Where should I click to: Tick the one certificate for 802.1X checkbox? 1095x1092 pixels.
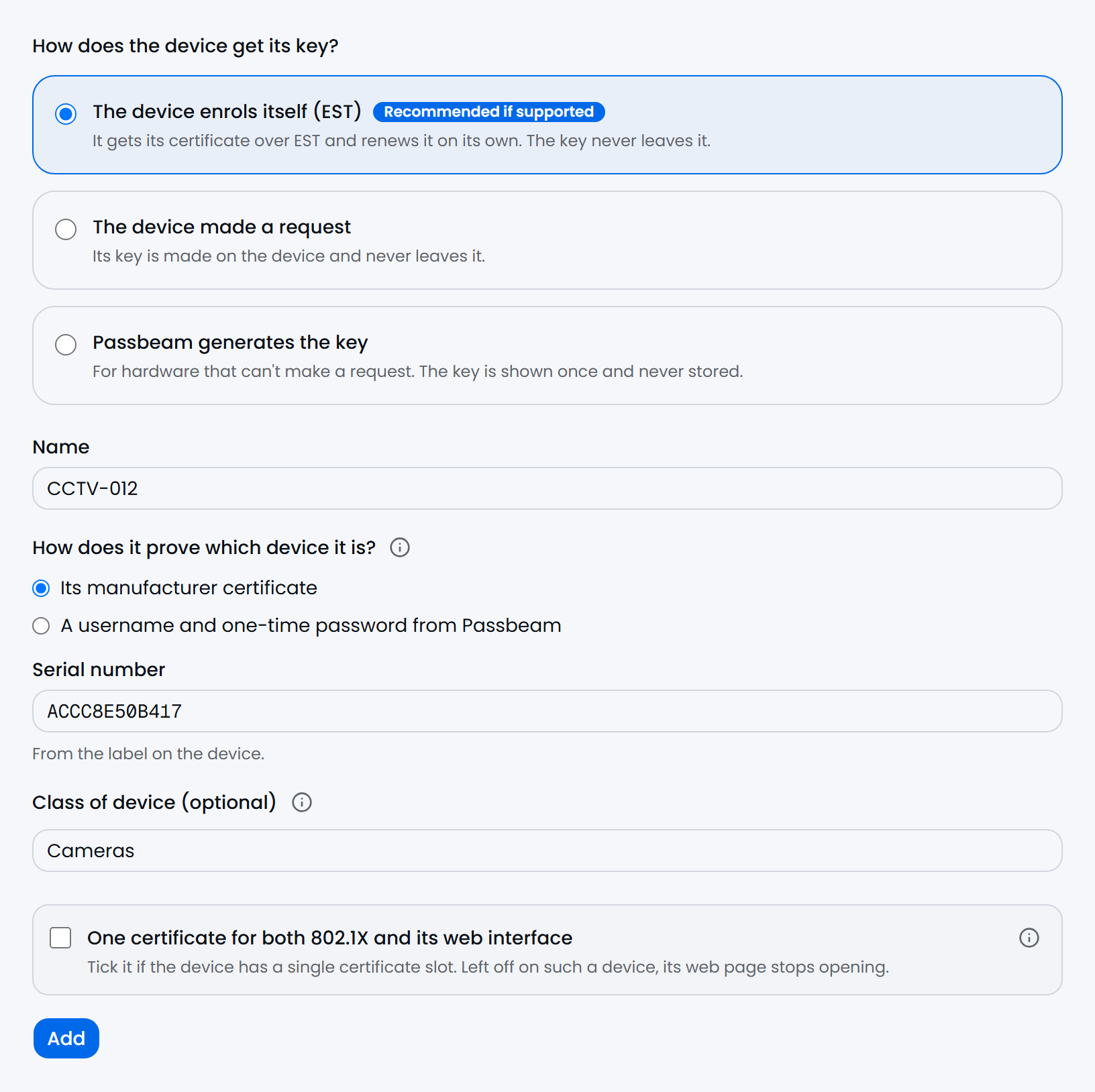coord(60,938)
